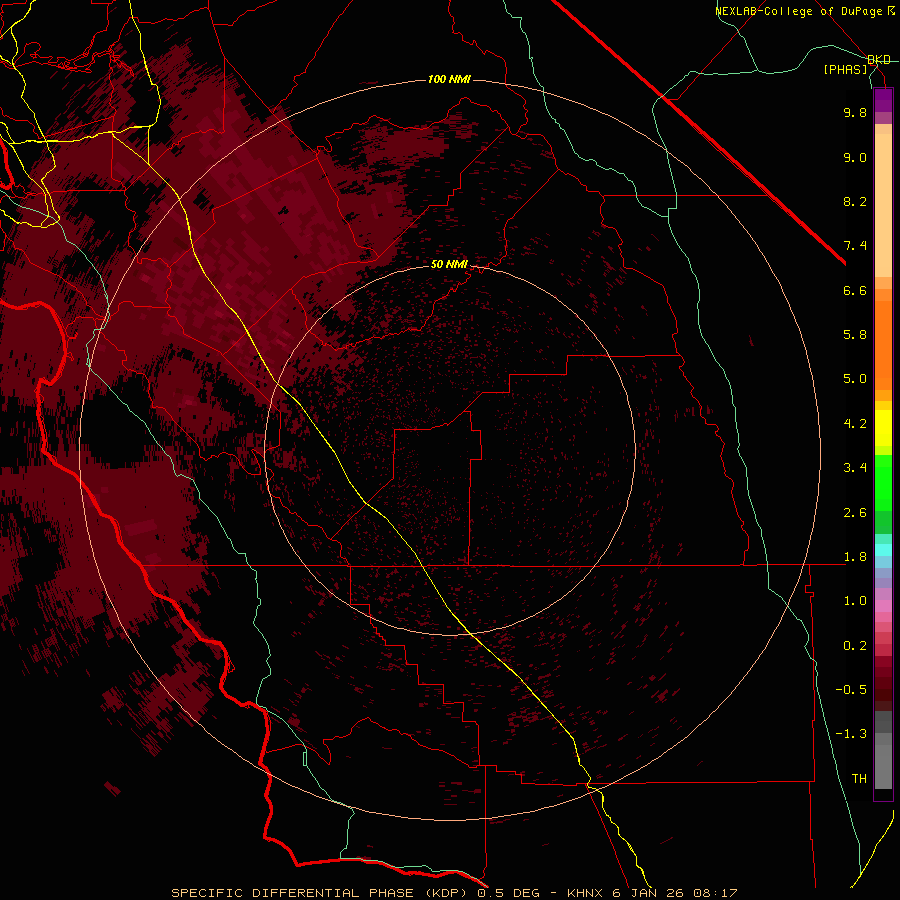Click the 5.0 scale label
The width and height of the screenshot is (900, 900).
855,379
